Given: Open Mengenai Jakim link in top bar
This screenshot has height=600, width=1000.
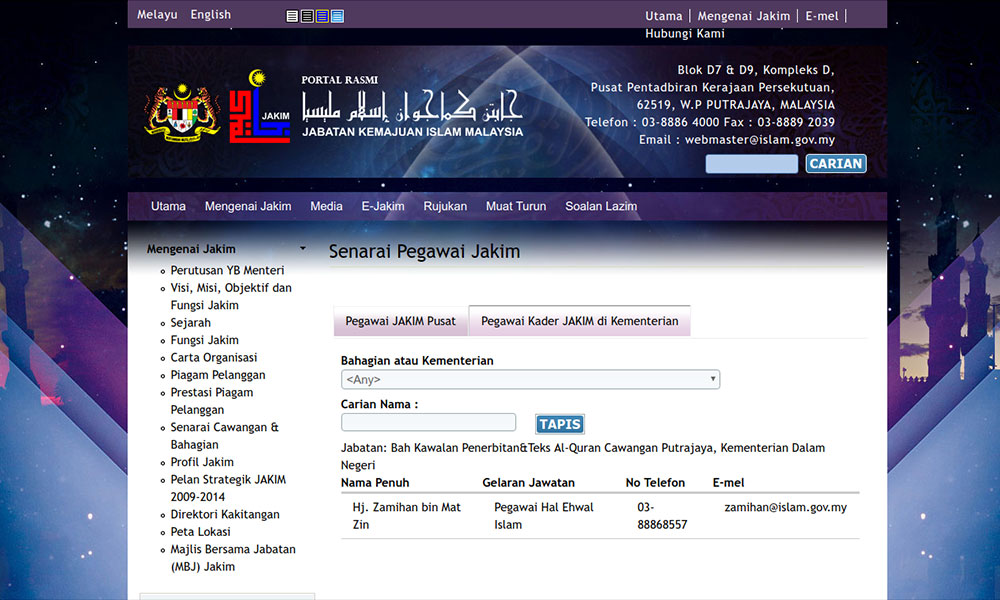Looking at the screenshot, I should click(x=744, y=16).
